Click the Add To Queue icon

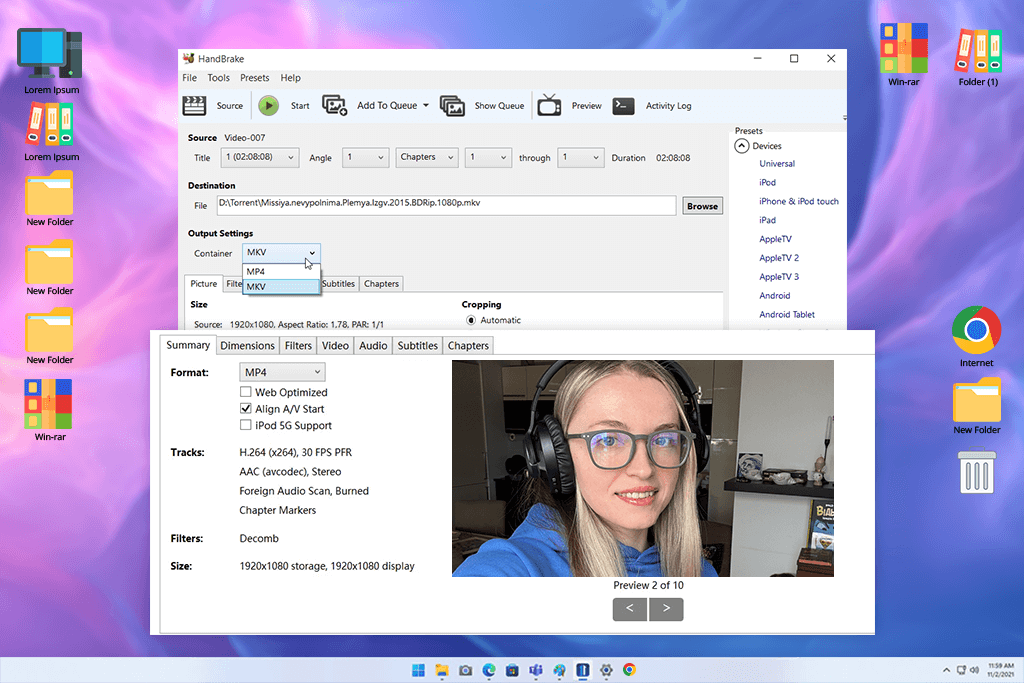pos(334,105)
